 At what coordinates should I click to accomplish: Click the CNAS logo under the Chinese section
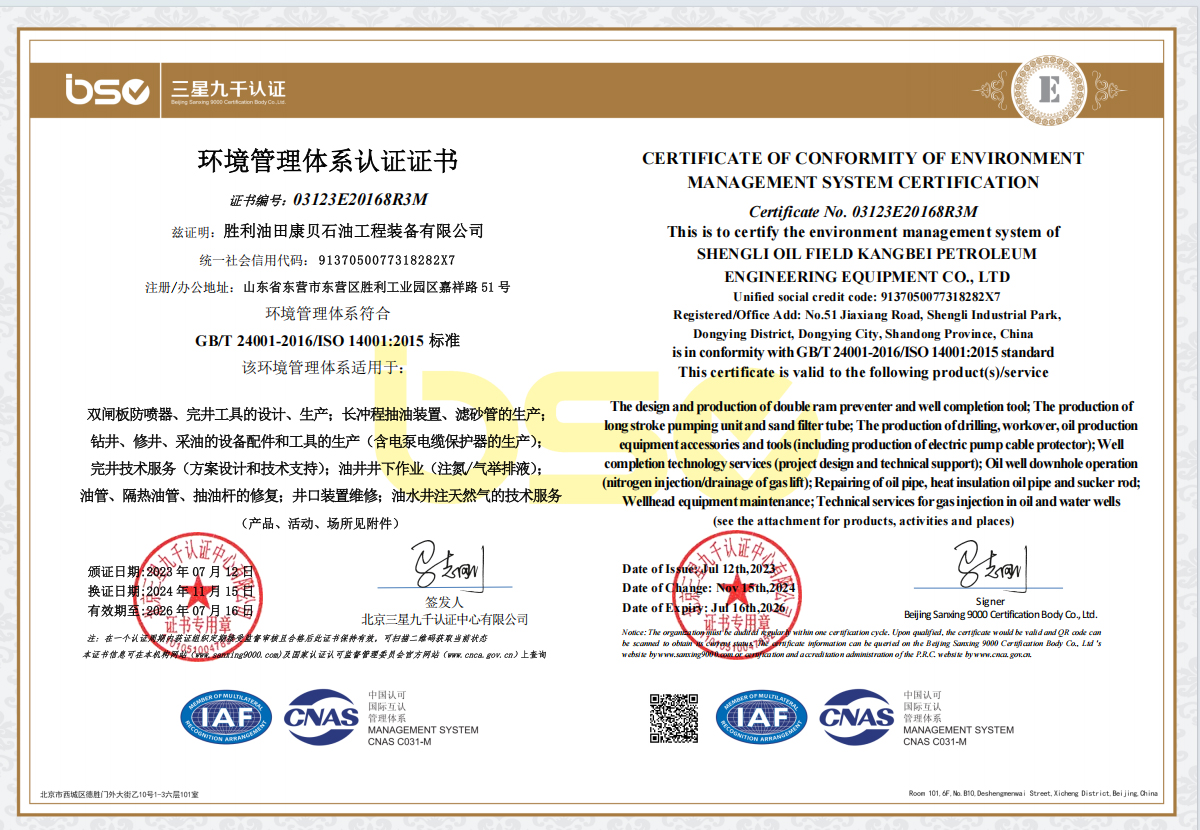[321, 717]
